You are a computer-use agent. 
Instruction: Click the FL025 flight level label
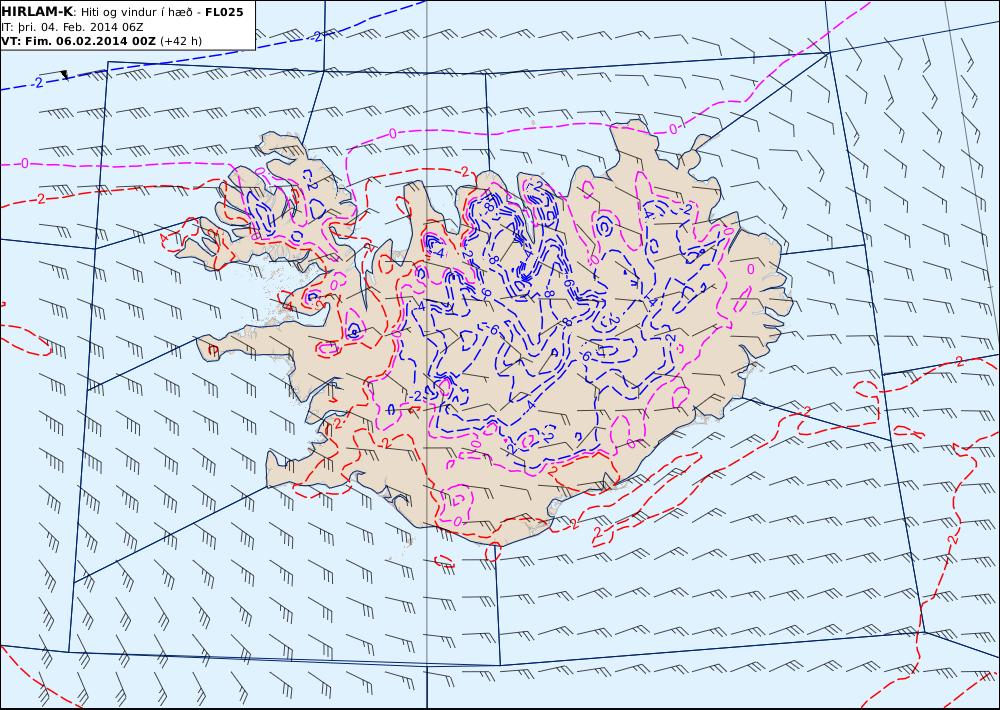[224, 12]
